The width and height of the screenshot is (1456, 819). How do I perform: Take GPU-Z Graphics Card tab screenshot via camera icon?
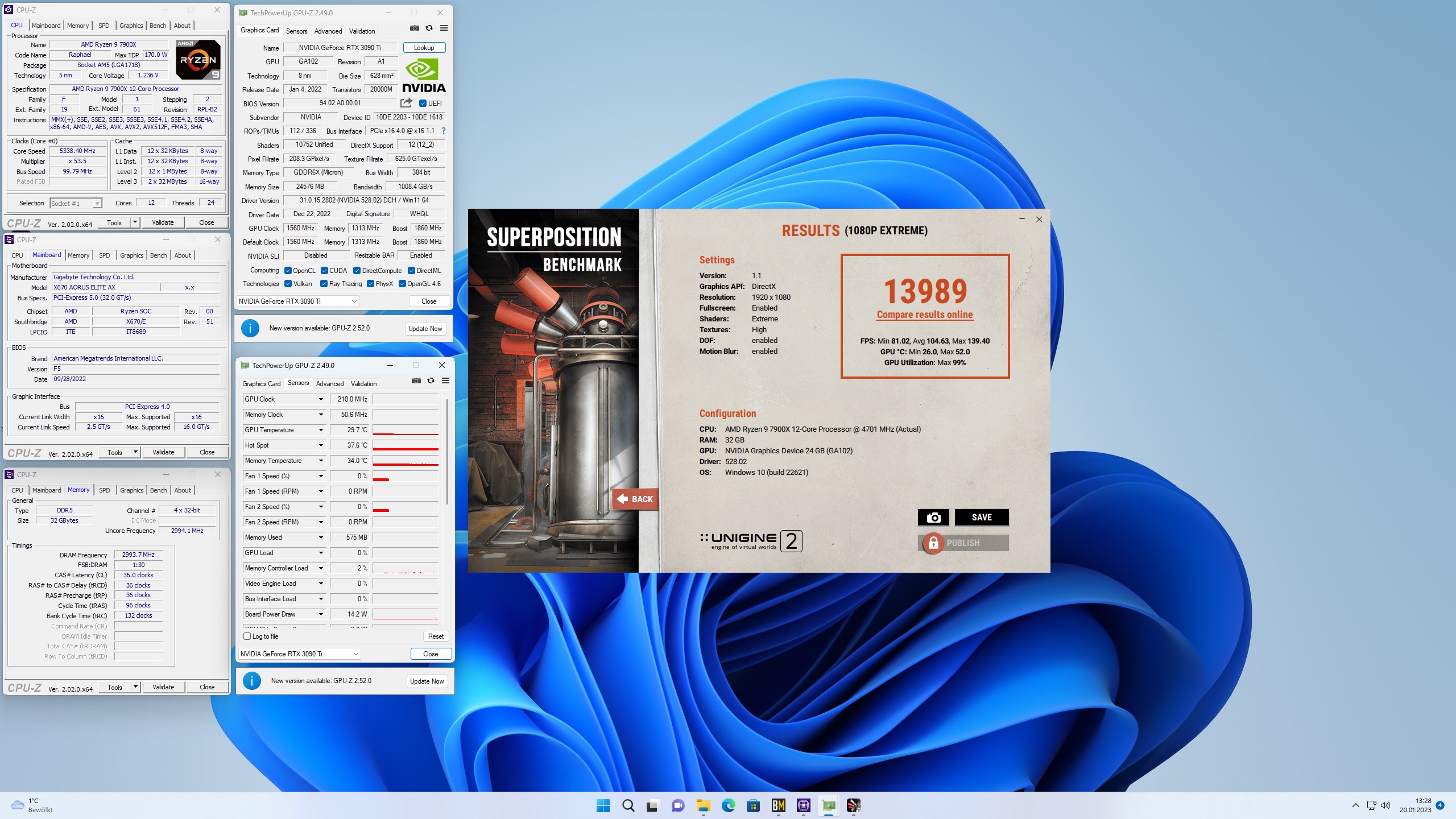[415, 28]
